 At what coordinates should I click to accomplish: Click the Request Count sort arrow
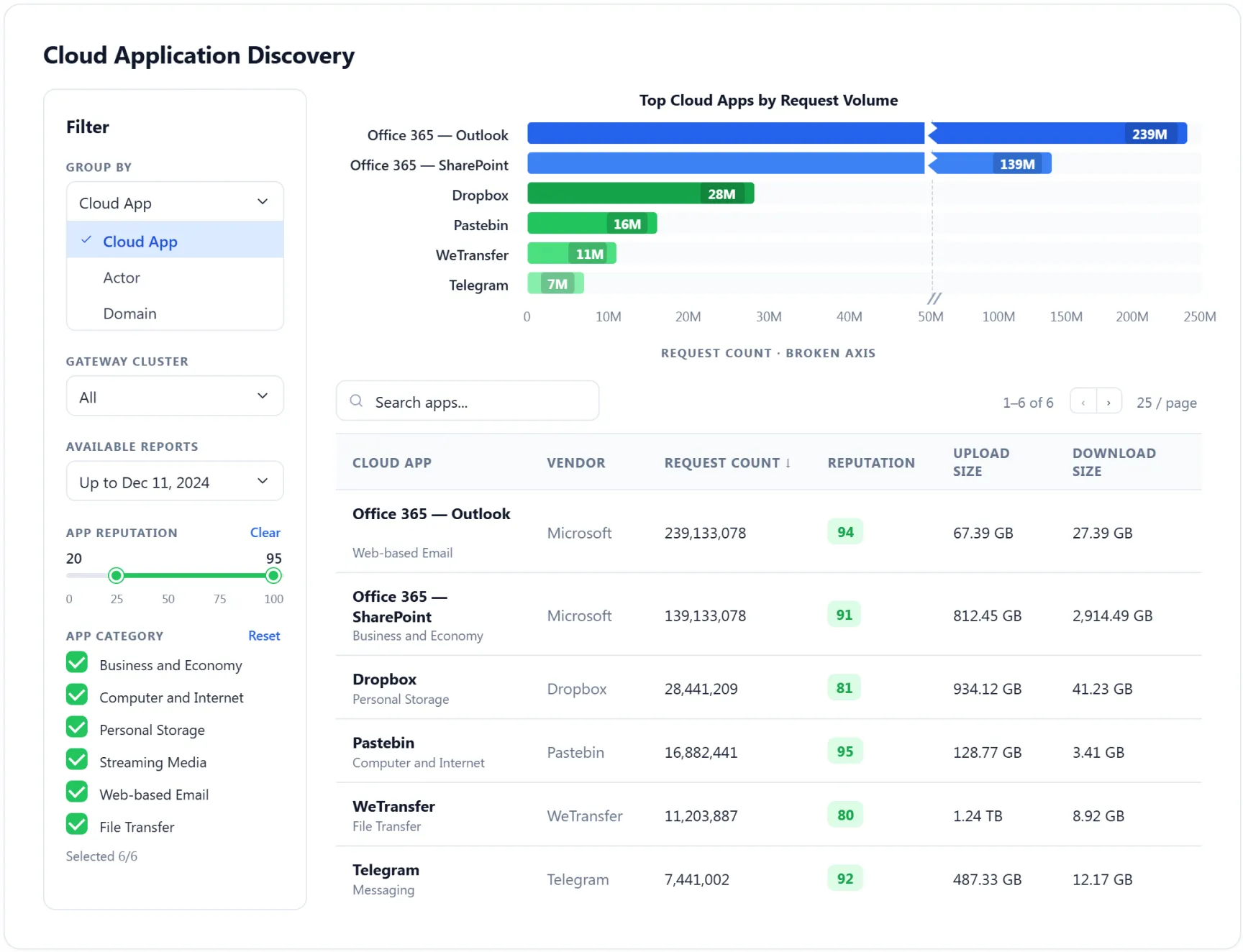pos(788,463)
